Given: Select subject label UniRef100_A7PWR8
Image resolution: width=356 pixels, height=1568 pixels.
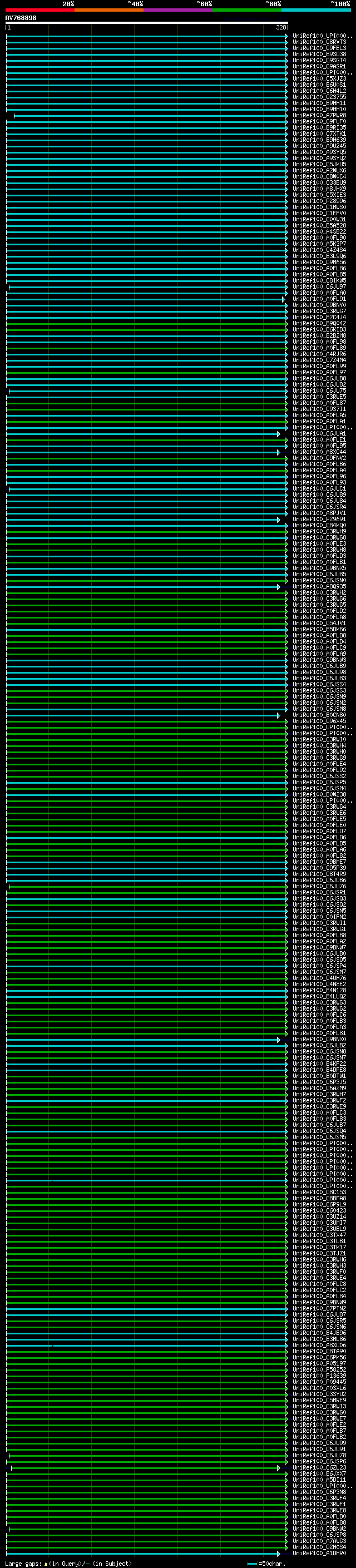Looking at the screenshot, I should (x=319, y=115).
